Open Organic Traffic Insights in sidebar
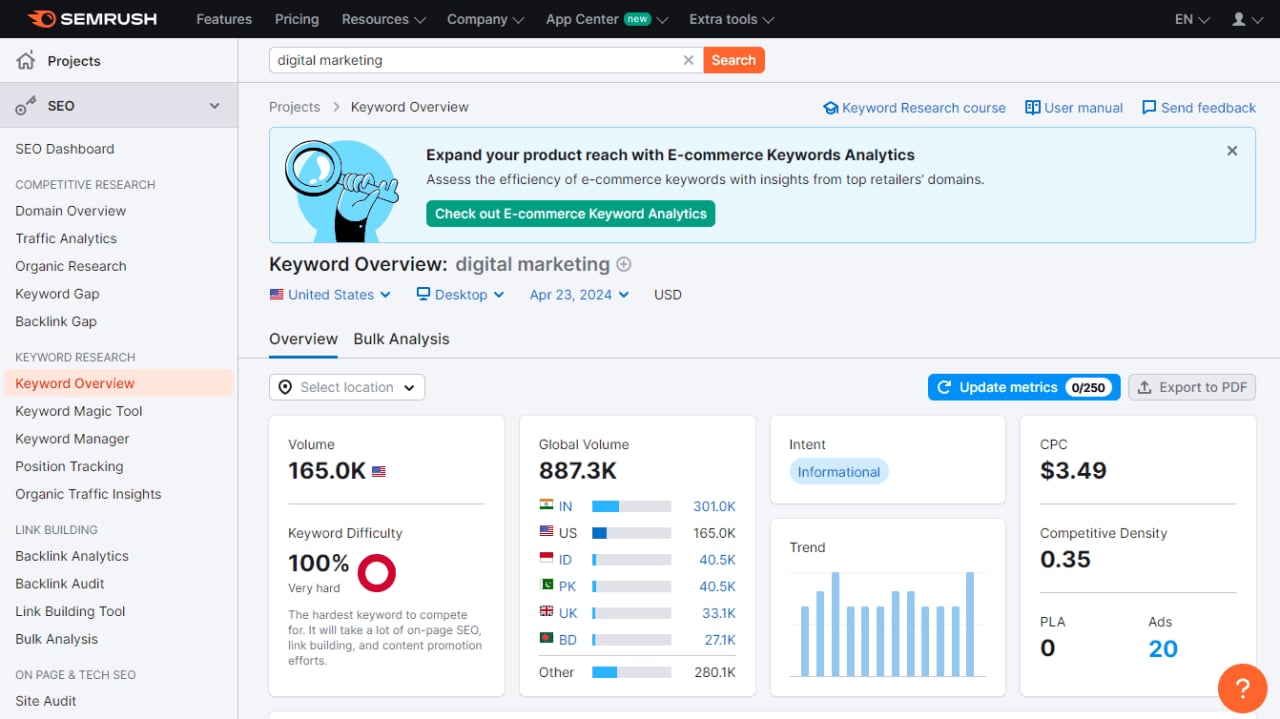This screenshot has width=1280, height=719. pyautogui.click(x=88, y=494)
